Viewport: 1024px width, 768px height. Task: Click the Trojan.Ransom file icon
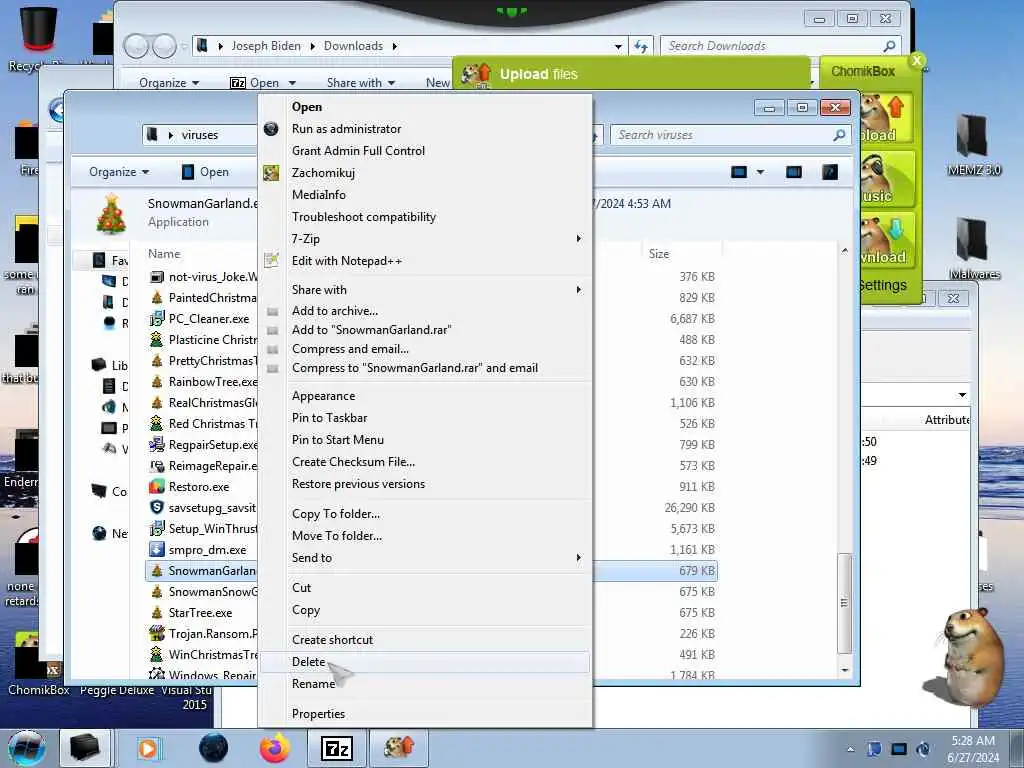click(157, 633)
